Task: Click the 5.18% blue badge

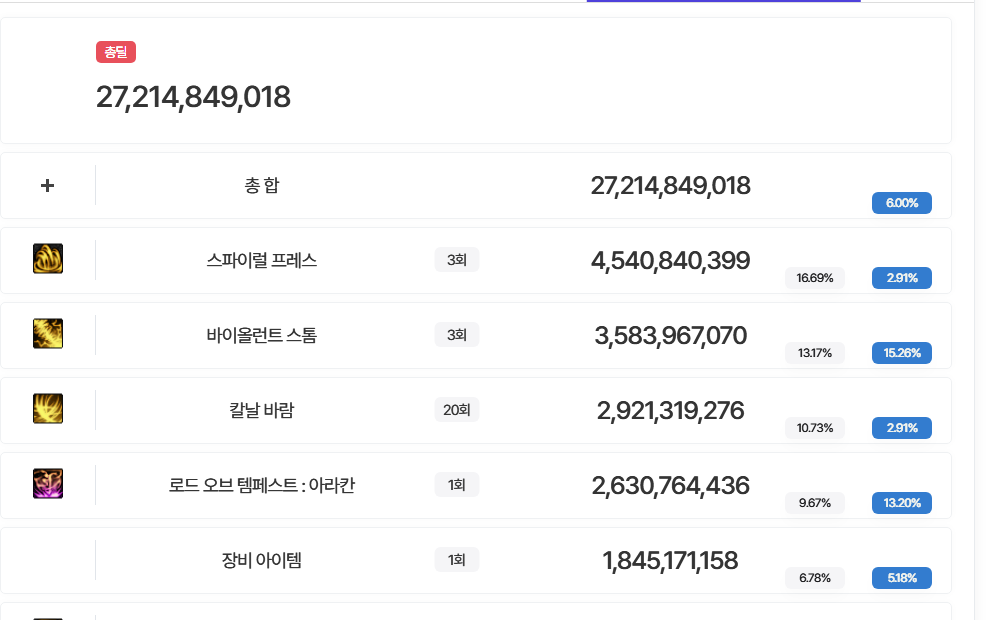Action: pos(902,577)
